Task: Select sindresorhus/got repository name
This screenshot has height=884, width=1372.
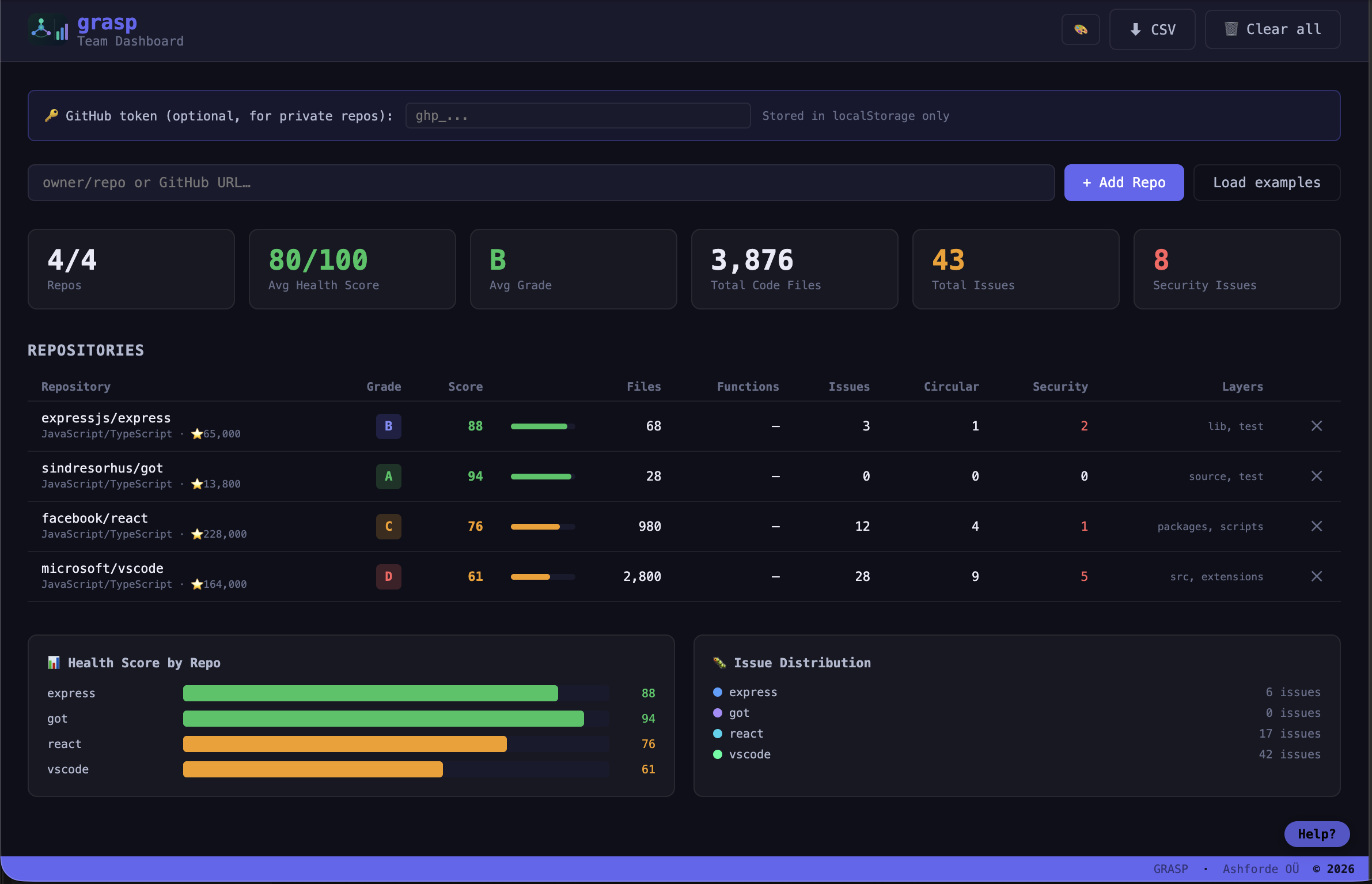Action: 102,467
